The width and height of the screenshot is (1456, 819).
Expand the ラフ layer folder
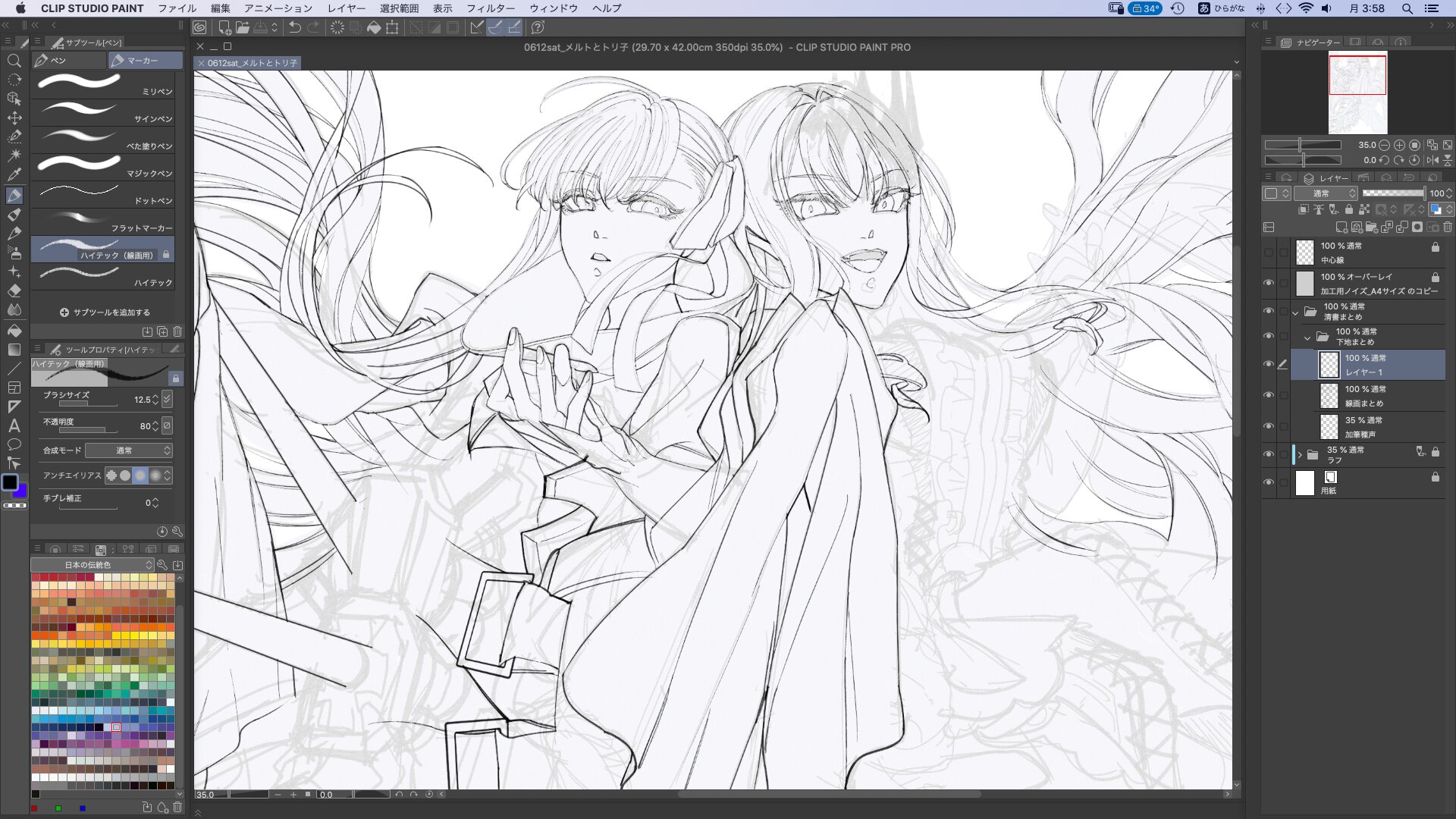1300,455
